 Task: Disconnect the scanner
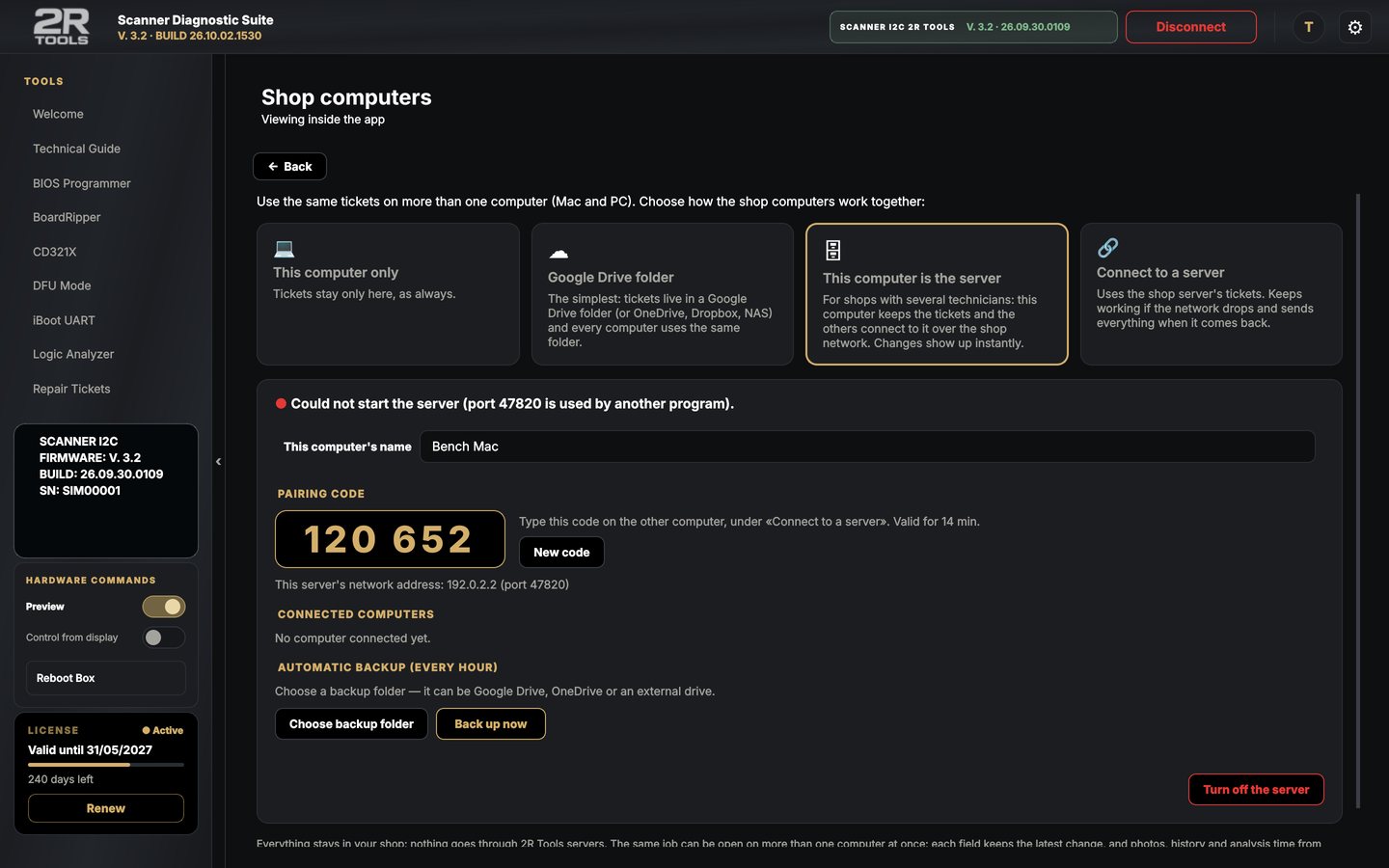coord(1190,27)
